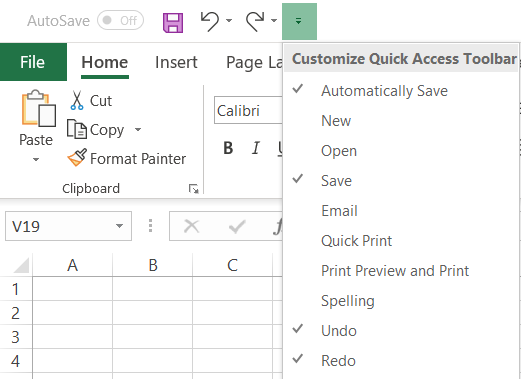Switch to the Insert tab
This screenshot has width=521, height=379.
(176, 62)
